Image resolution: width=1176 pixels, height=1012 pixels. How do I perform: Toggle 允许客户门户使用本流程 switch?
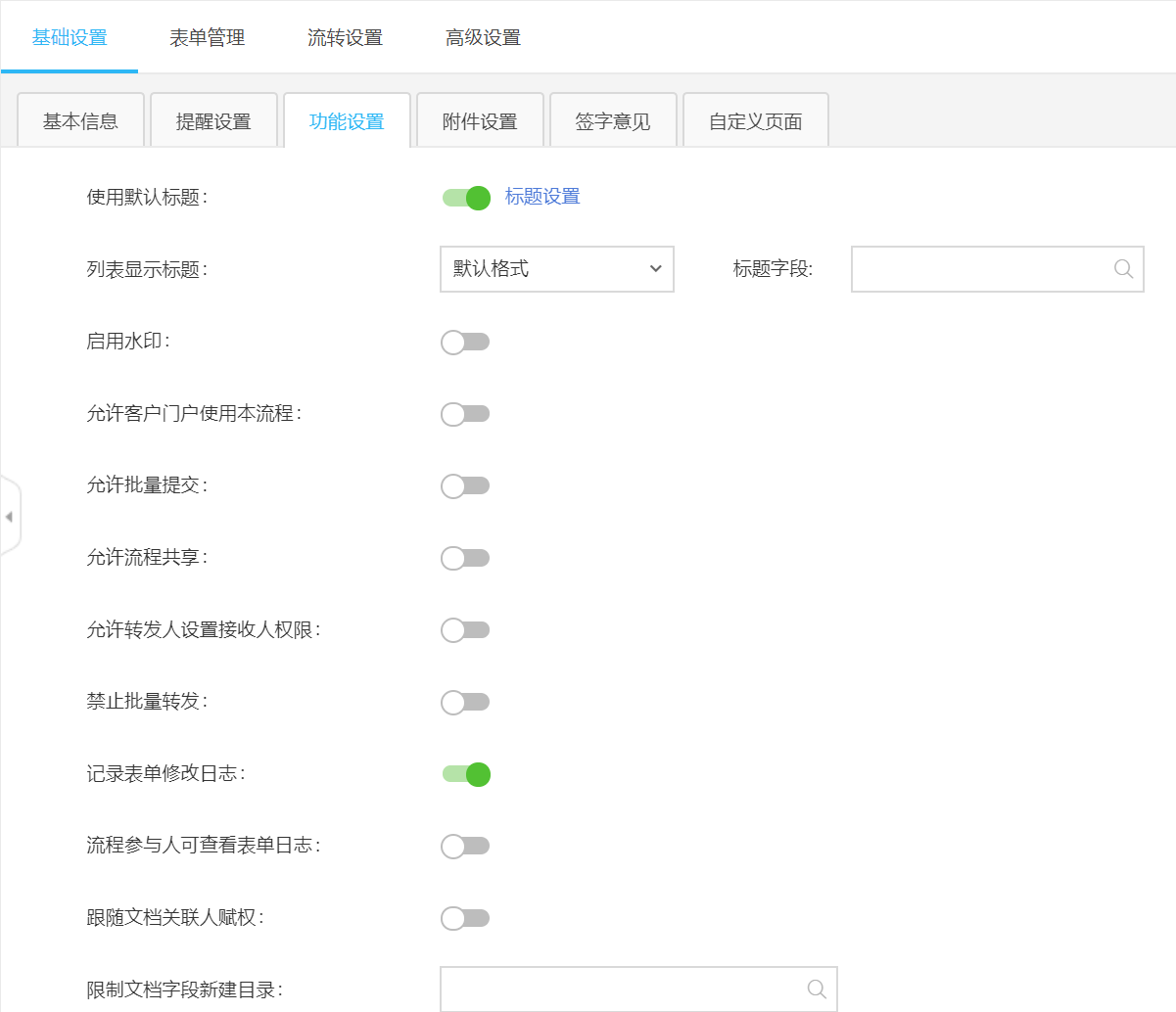click(x=465, y=414)
